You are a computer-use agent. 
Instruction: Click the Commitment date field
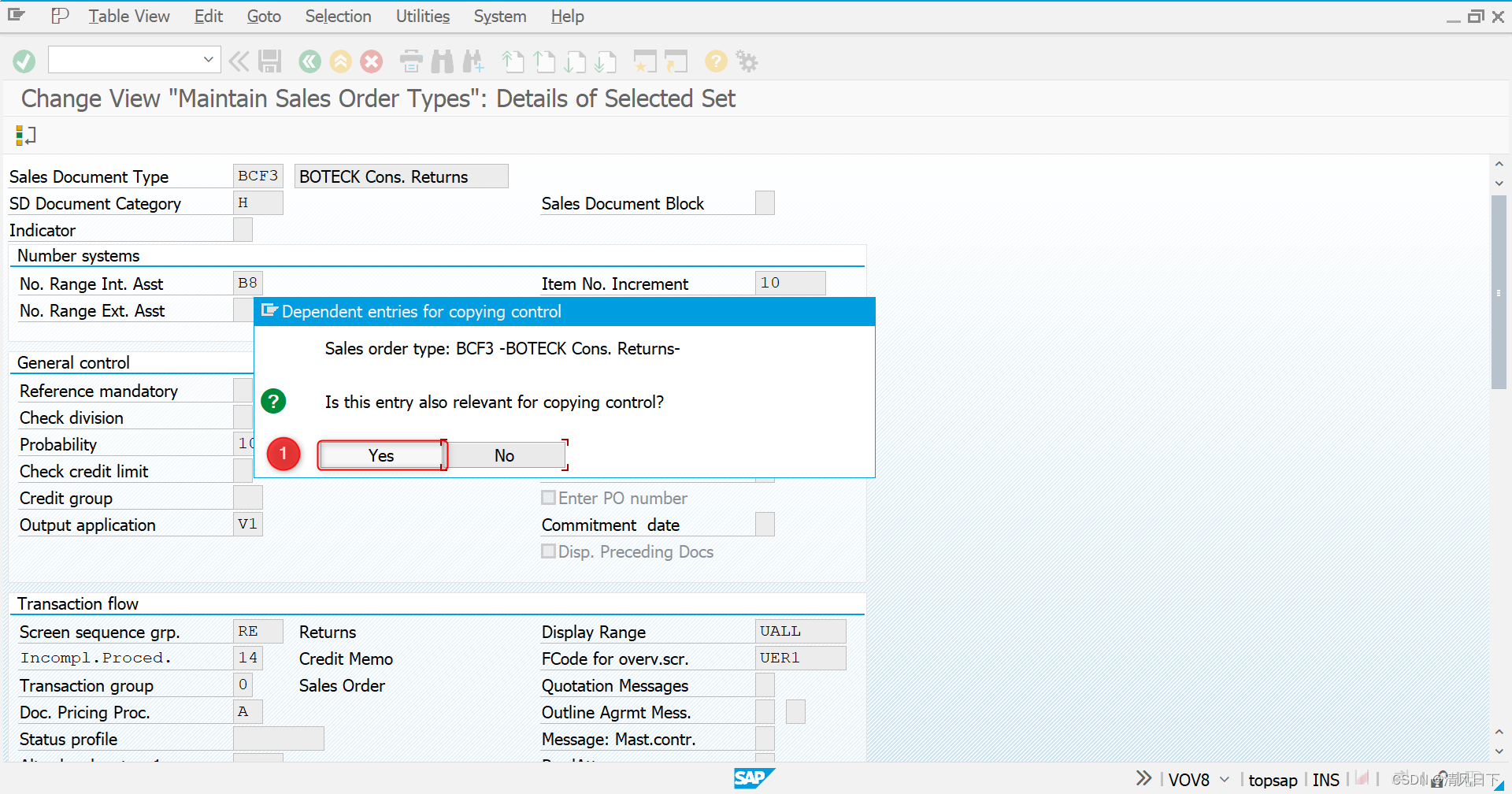765,525
